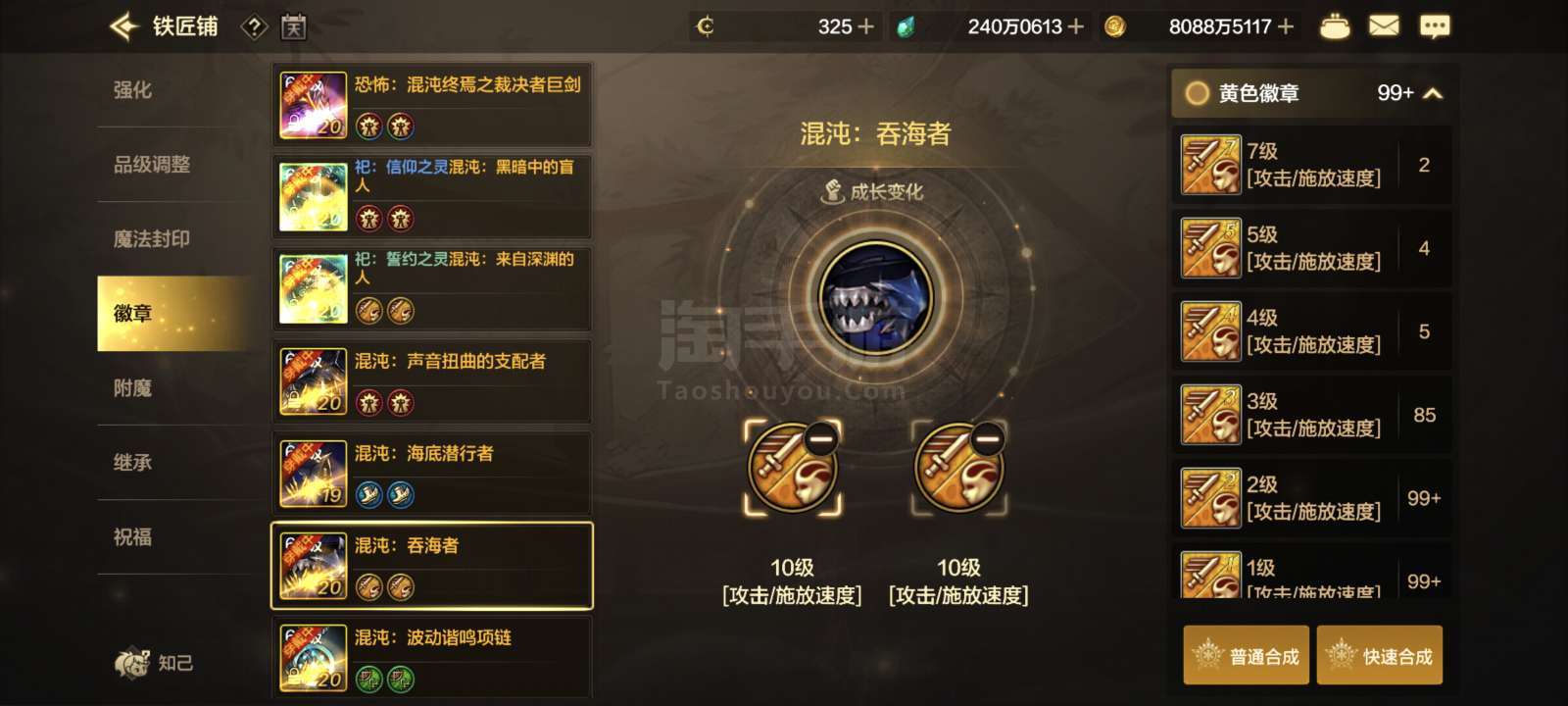Screen dimensions: 1568x706
Task: Select the 黄色徽章 radio circle
Action: pos(1197,93)
